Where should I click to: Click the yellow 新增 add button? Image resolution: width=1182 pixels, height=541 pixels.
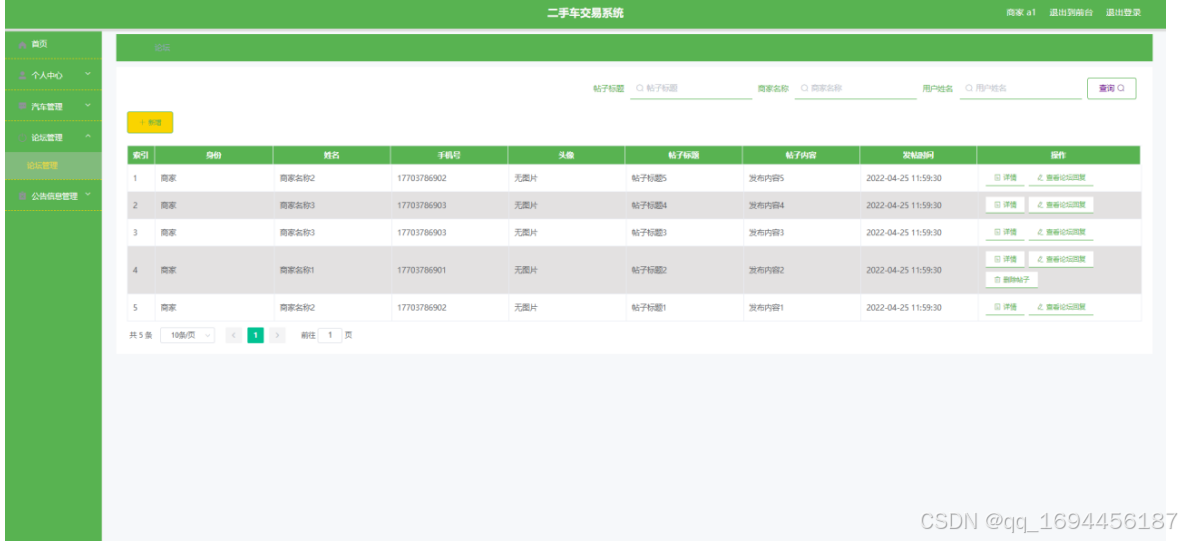tap(150, 122)
